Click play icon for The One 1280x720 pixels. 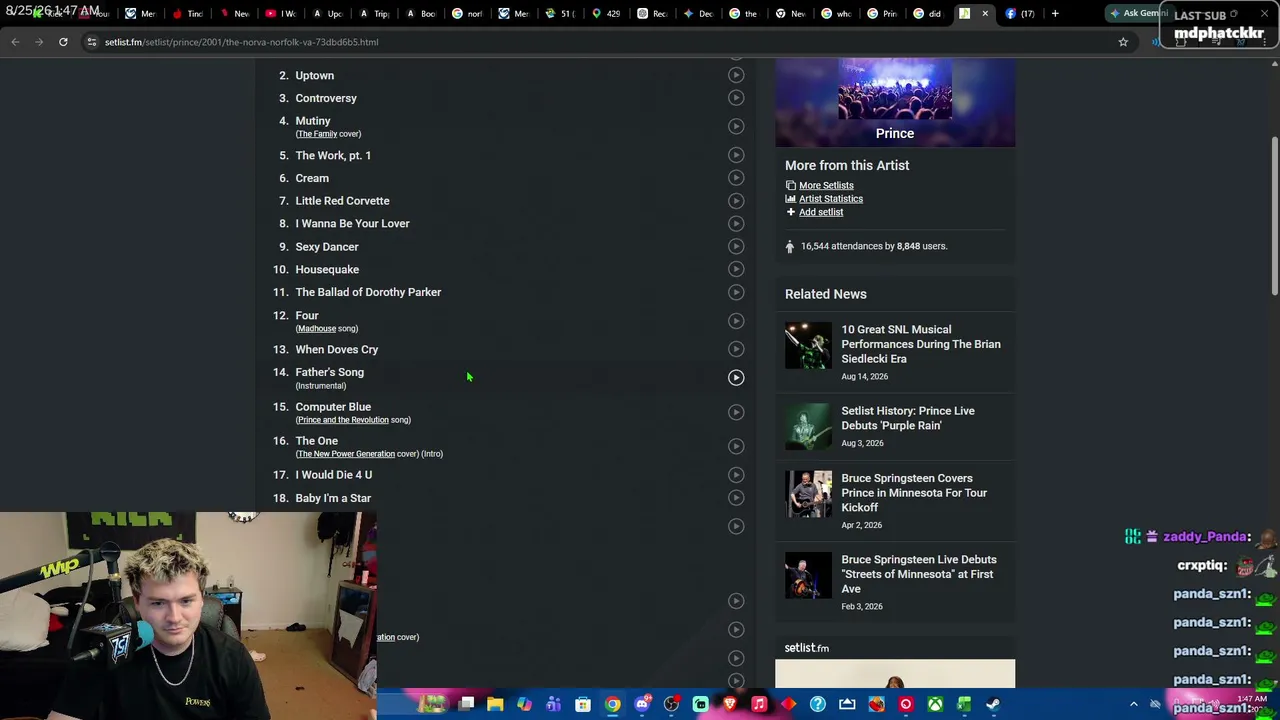click(x=736, y=446)
